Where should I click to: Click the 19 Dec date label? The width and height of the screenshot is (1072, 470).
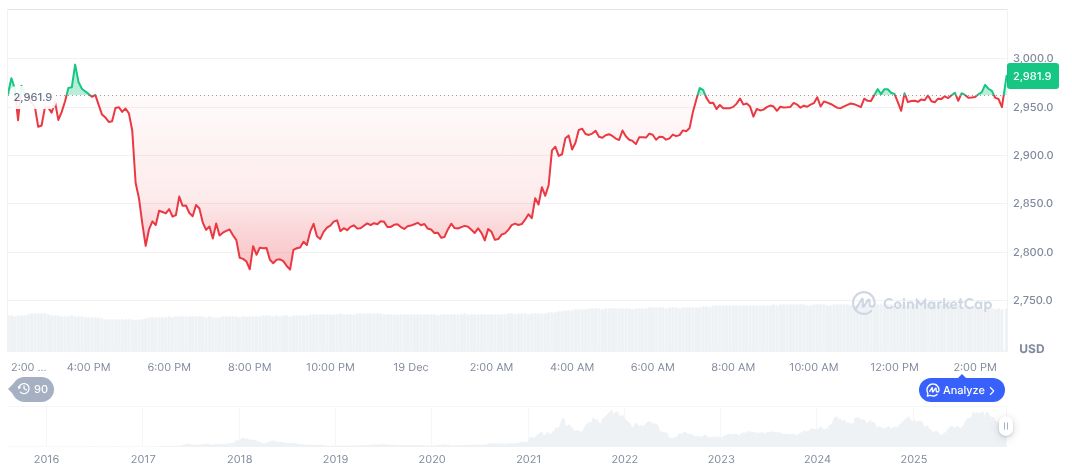[411, 367]
